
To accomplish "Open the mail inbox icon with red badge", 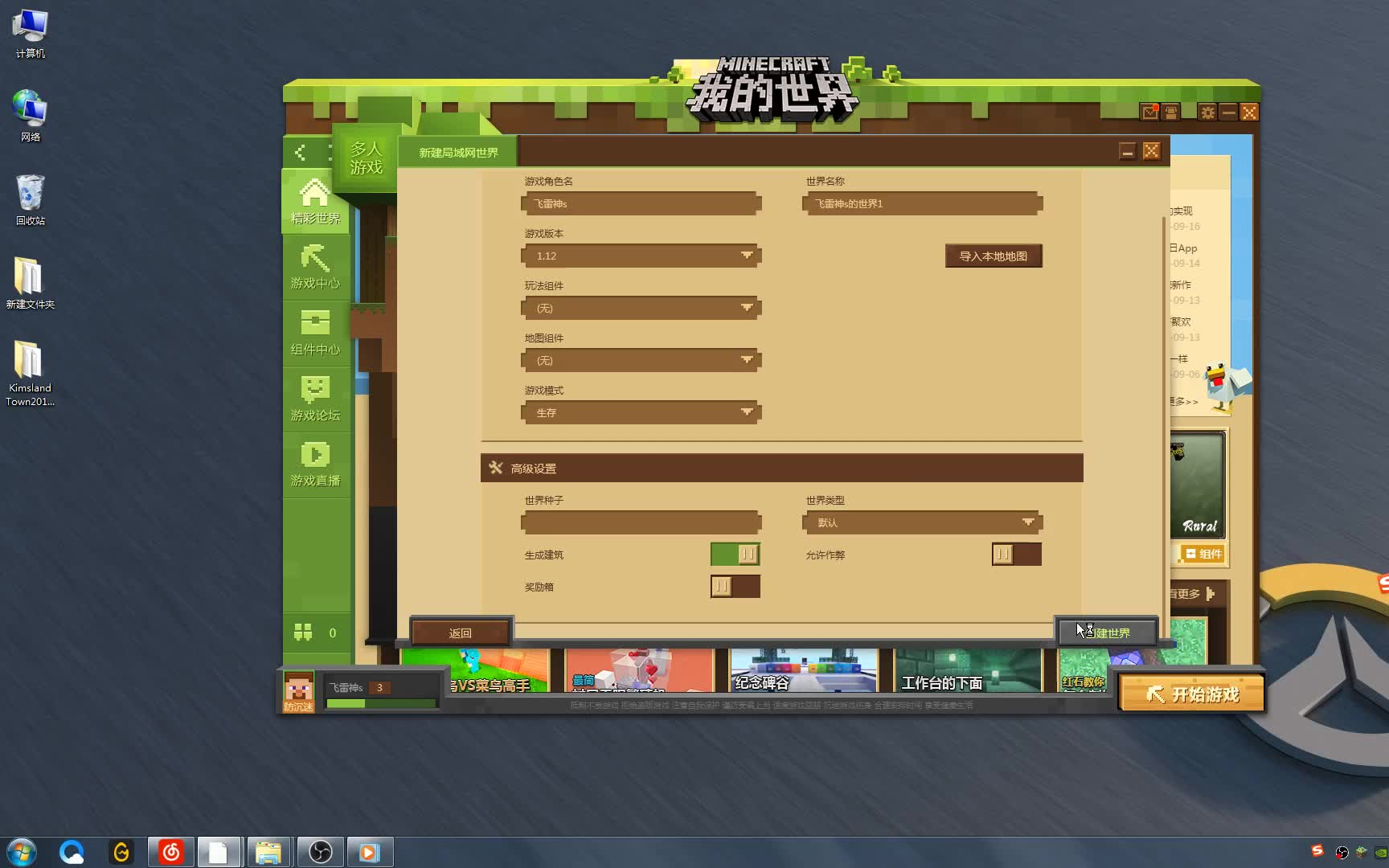I will [1150, 113].
